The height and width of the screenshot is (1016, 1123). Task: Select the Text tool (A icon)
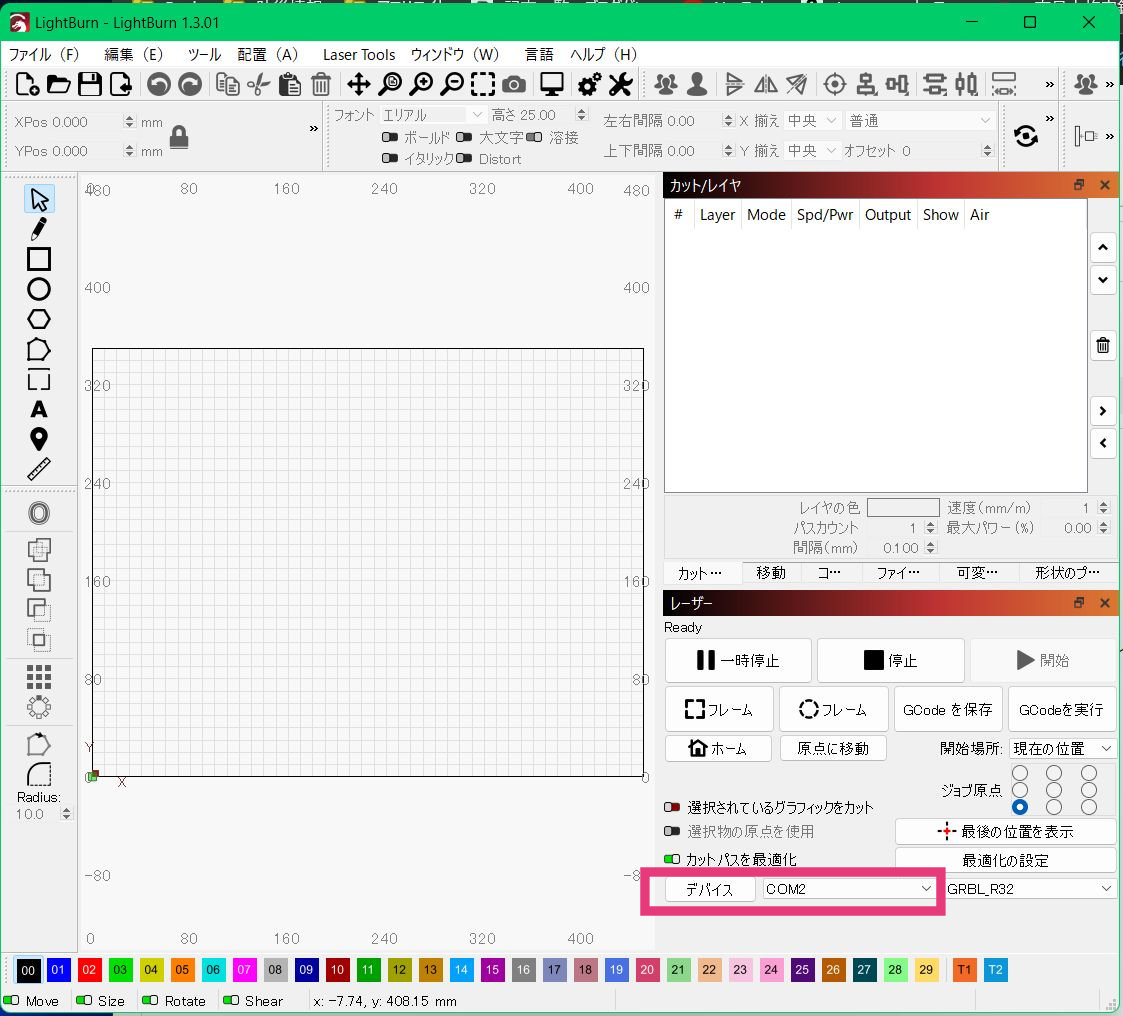click(x=39, y=410)
